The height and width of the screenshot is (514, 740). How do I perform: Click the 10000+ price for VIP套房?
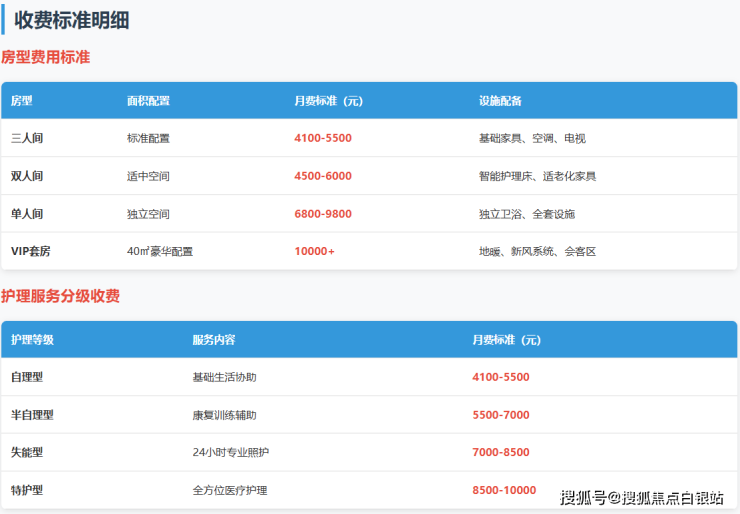(314, 251)
